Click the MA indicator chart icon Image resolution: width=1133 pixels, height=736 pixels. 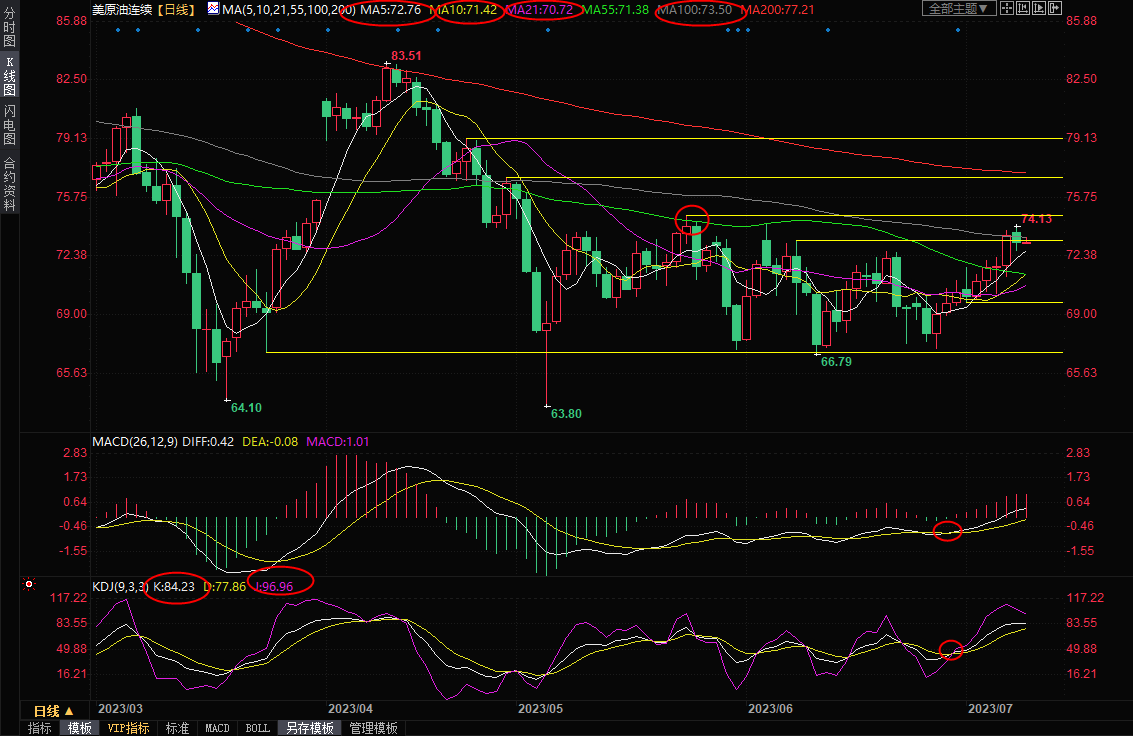coord(214,9)
